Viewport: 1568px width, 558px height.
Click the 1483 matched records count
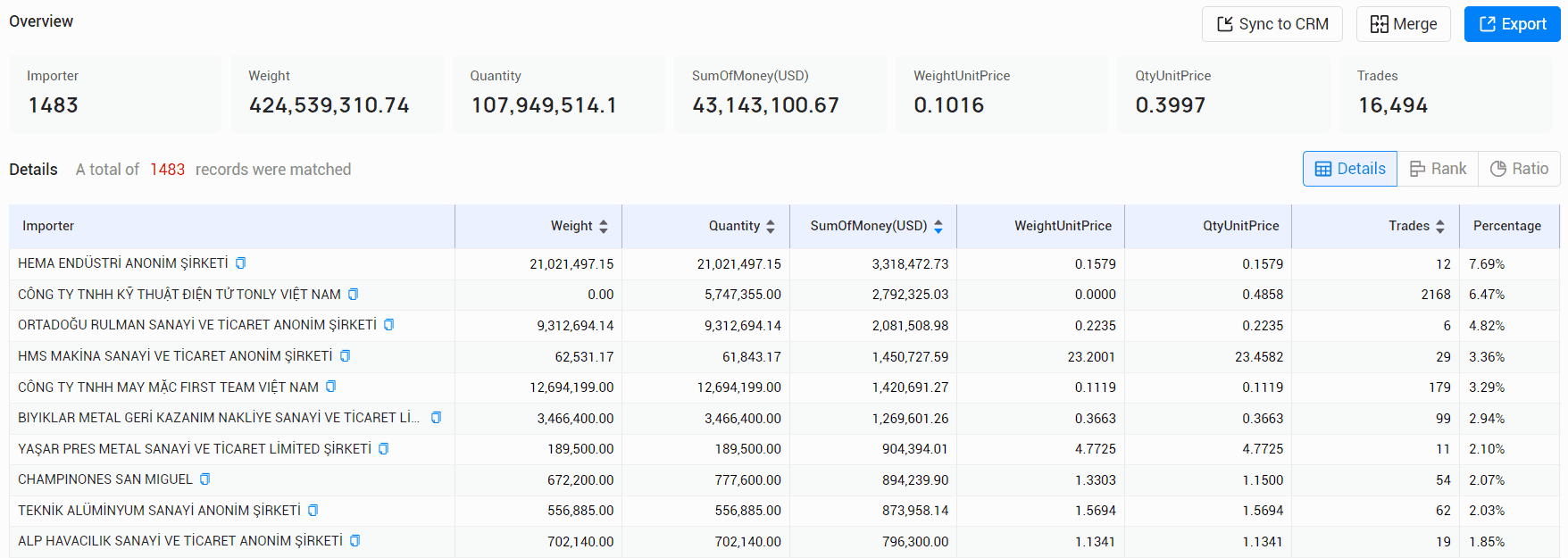point(167,170)
